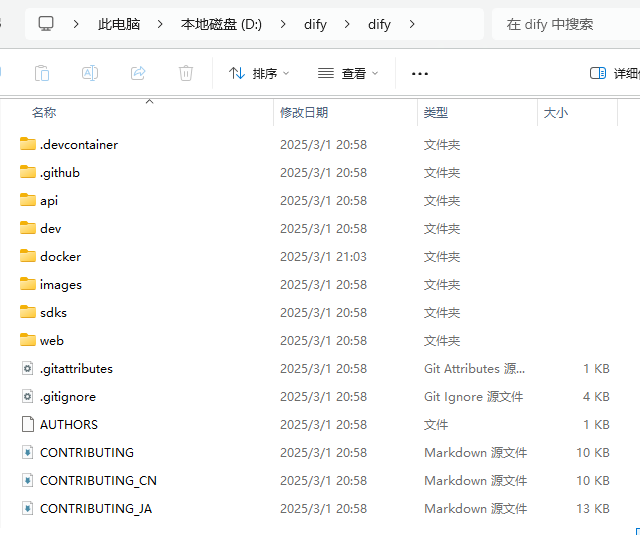The image size is (640, 535).
Task: Select the web folder name
Action: point(52,341)
